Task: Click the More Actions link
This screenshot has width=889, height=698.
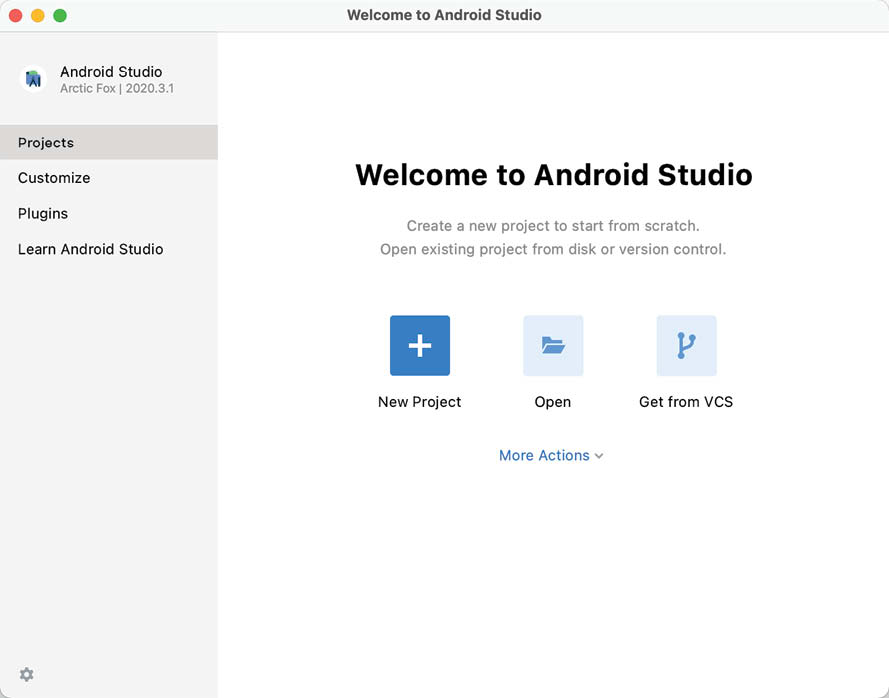Action: coord(544,455)
